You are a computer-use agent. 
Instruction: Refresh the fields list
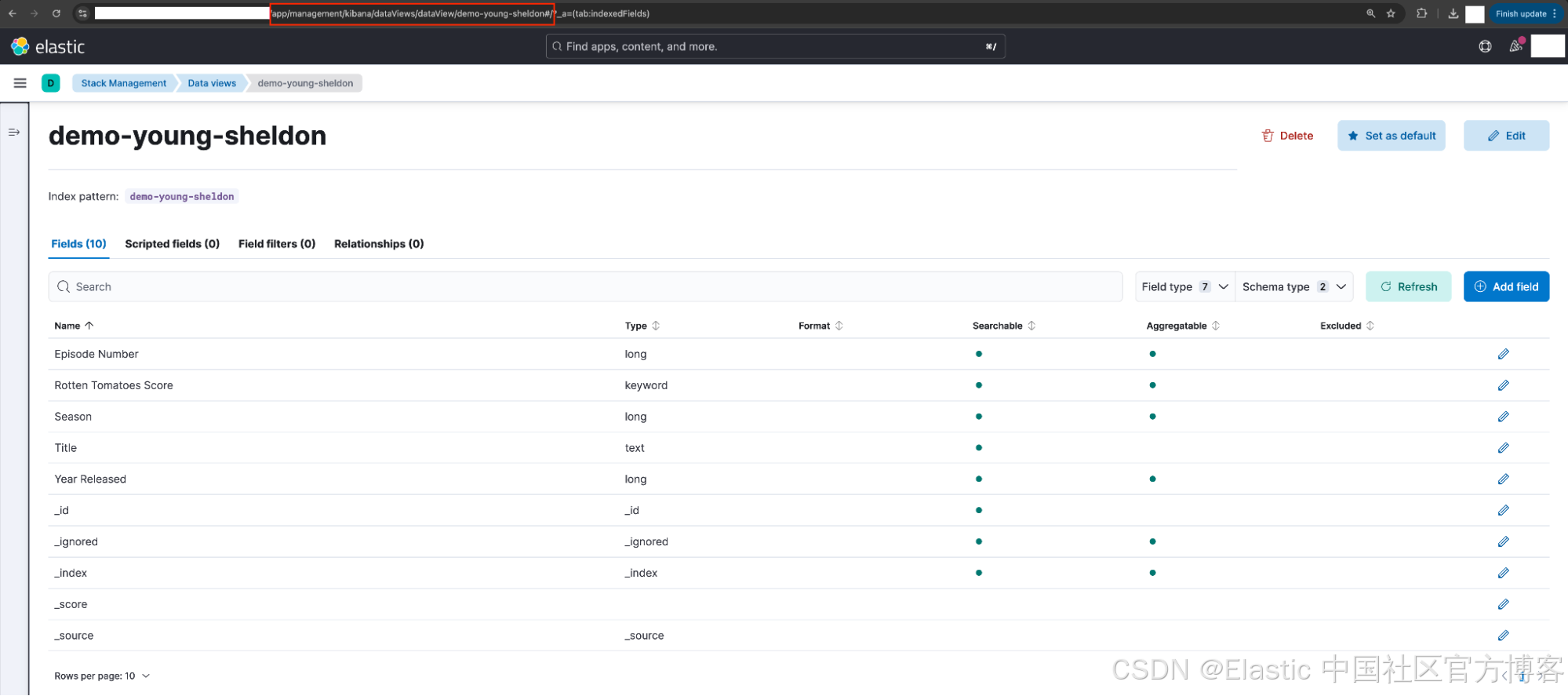pos(1409,286)
